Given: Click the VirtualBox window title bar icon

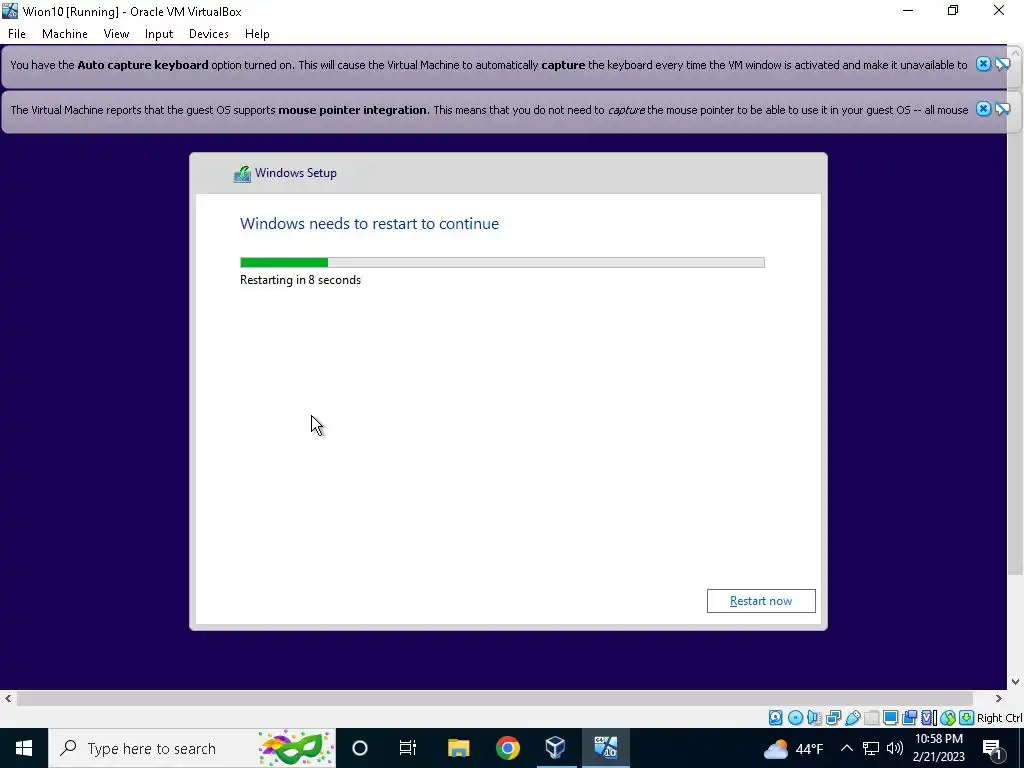Looking at the screenshot, I should (x=10, y=11).
